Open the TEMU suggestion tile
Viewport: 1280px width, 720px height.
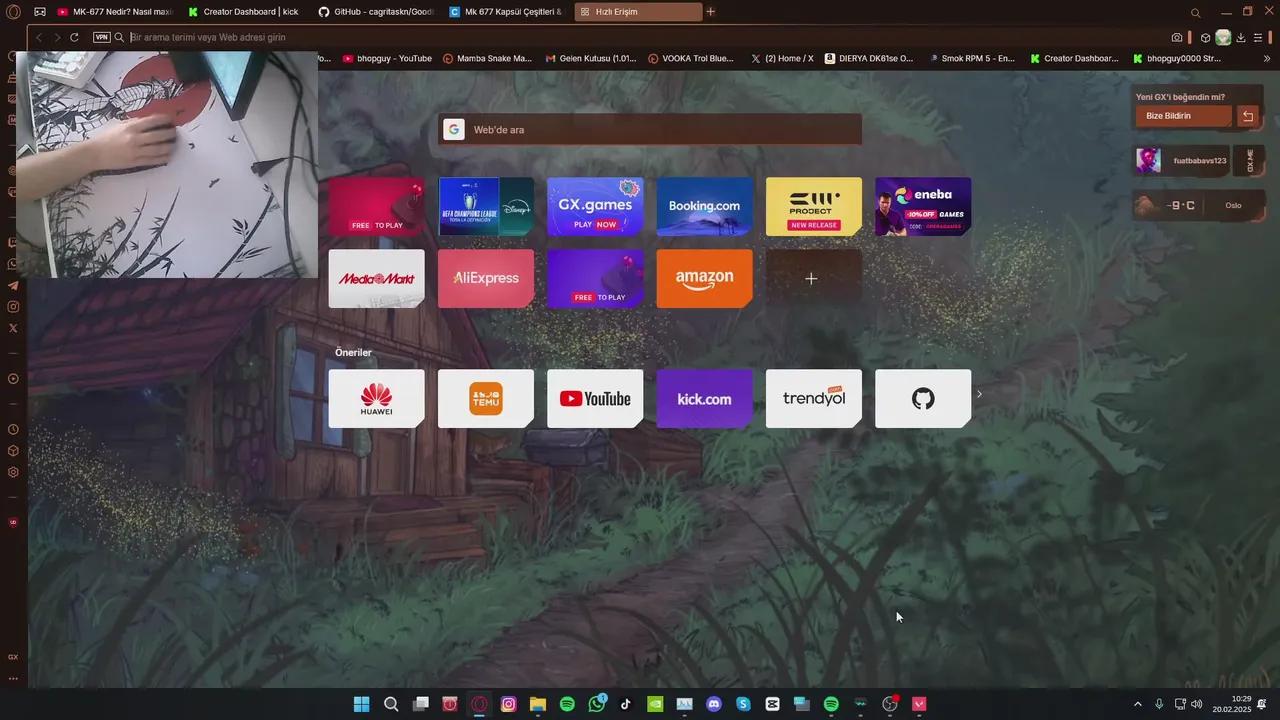click(486, 399)
